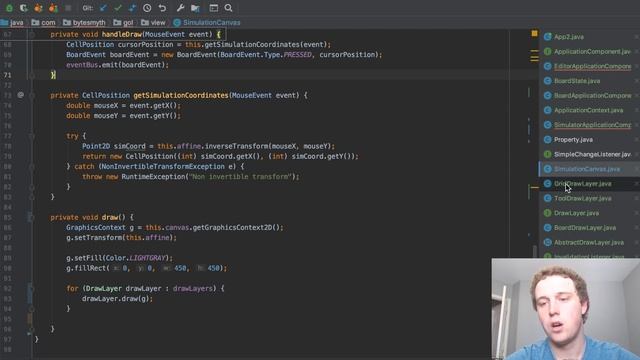Click the green Debug bug icon
Screen dimensions: 640x360
[9, 8]
